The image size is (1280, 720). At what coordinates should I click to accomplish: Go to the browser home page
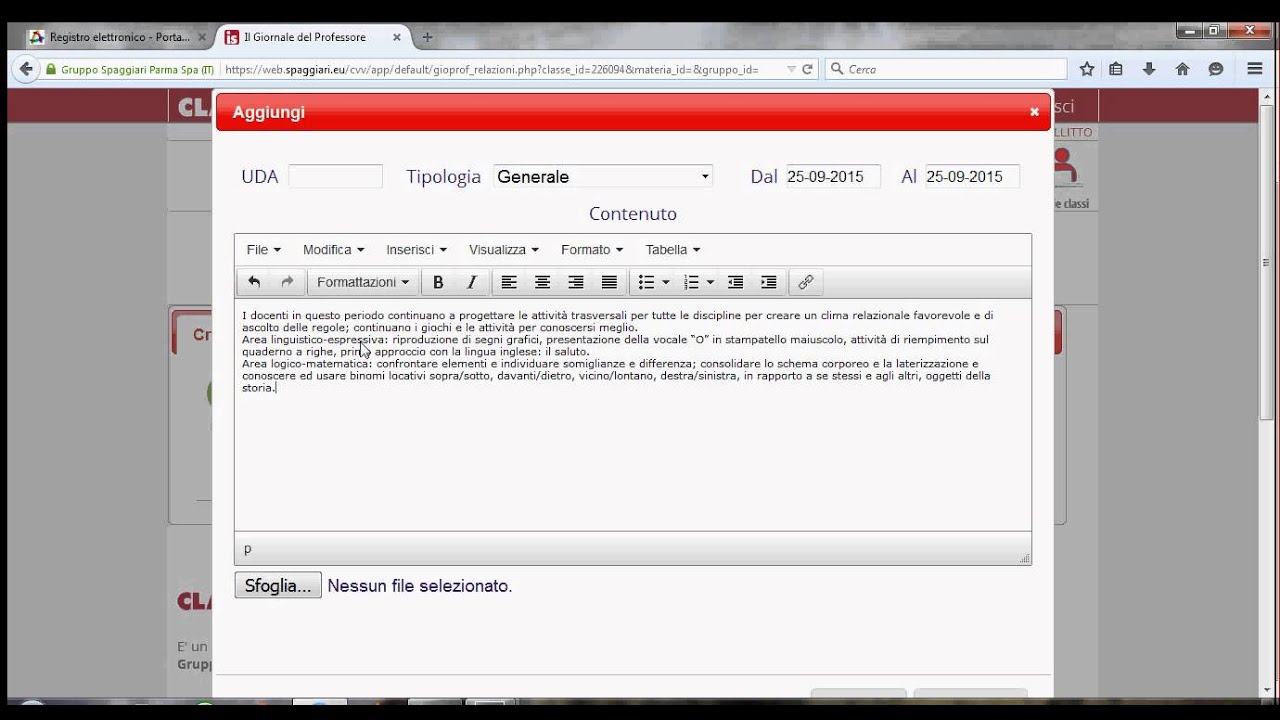(1182, 69)
